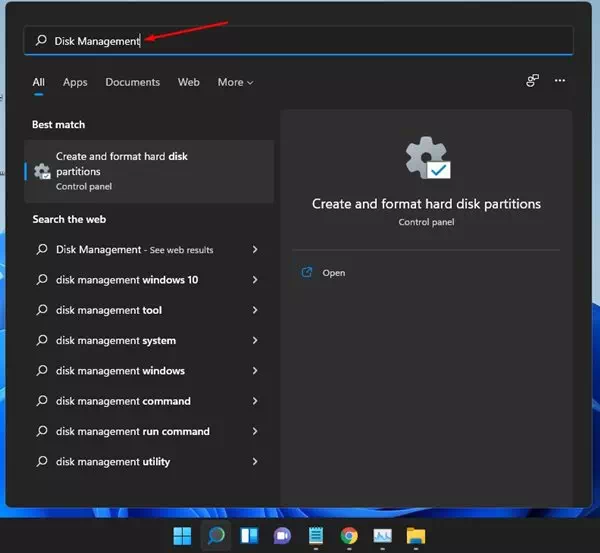The height and width of the screenshot is (553, 600).
Task: Open Disk Management - See web results
Action: coord(149,250)
